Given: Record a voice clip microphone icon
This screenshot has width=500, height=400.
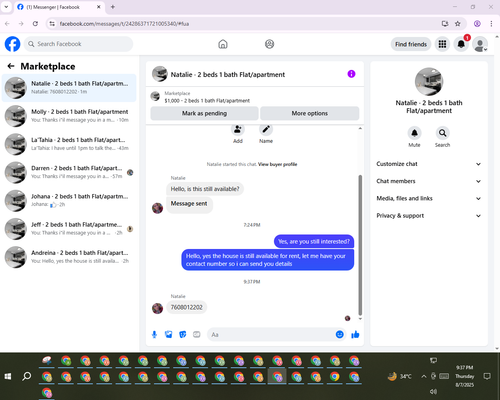Looking at the screenshot, I should [x=154, y=334].
